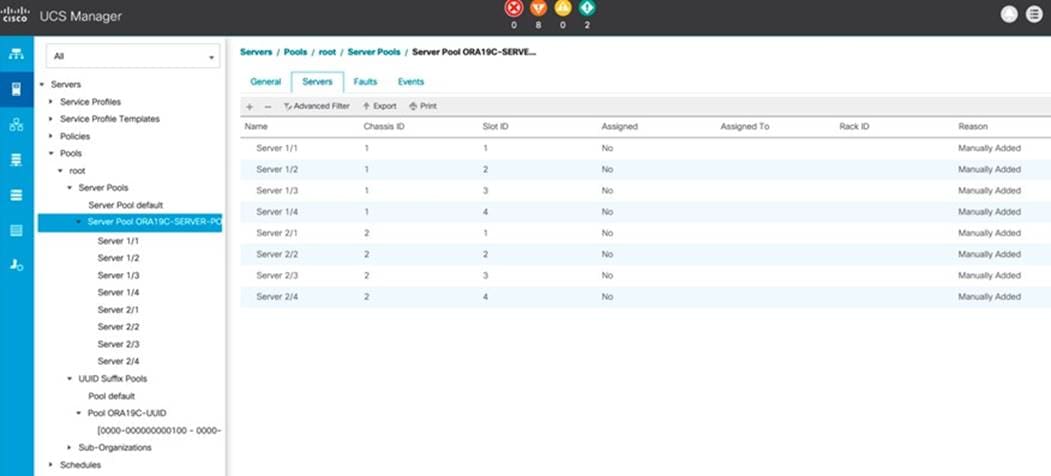
Task: Click the minus remove icon in the toolbar
Action: 267,107
